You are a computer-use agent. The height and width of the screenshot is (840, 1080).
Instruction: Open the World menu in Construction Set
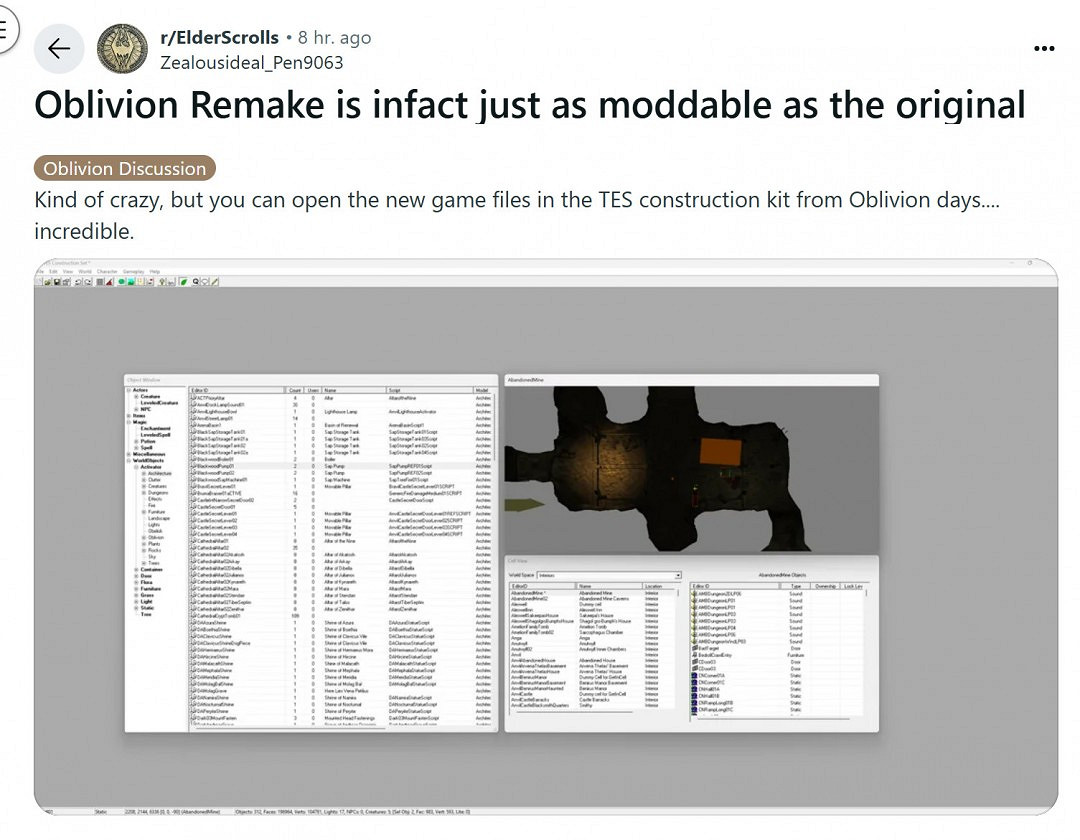[85, 271]
